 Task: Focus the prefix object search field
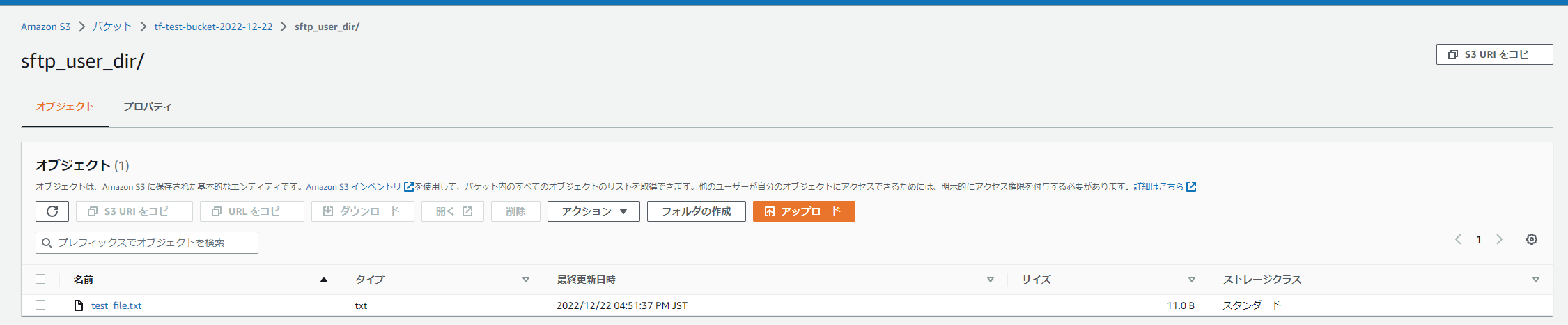pos(147,243)
